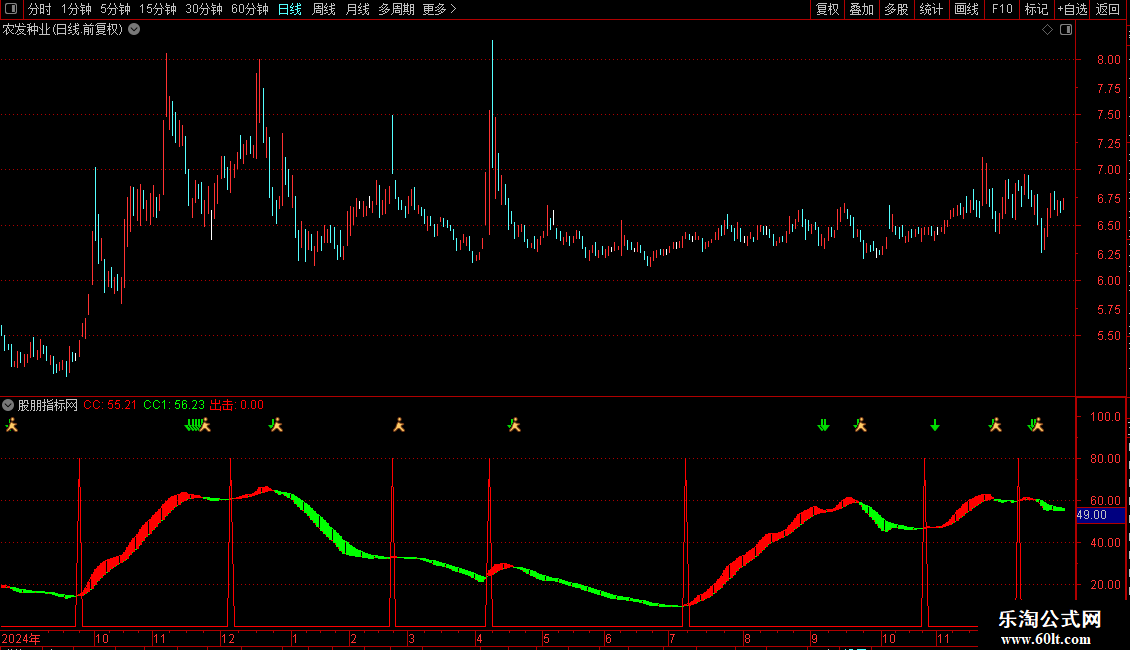The height and width of the screenshot is (650, 1130).
Task: Click the 20.00 indicator axis label
Action: coord(1105,584)
